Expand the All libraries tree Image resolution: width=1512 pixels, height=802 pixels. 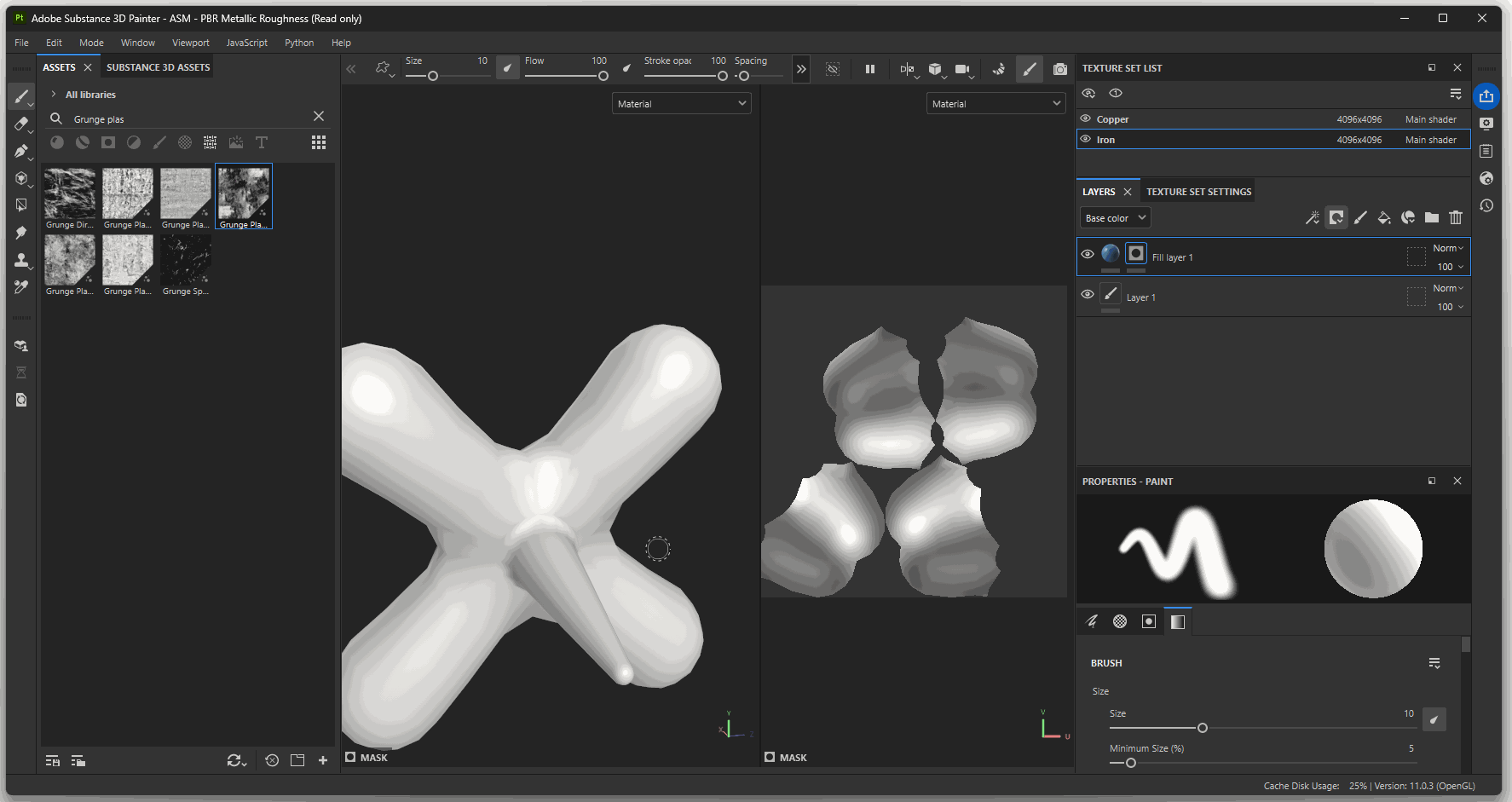54,95
